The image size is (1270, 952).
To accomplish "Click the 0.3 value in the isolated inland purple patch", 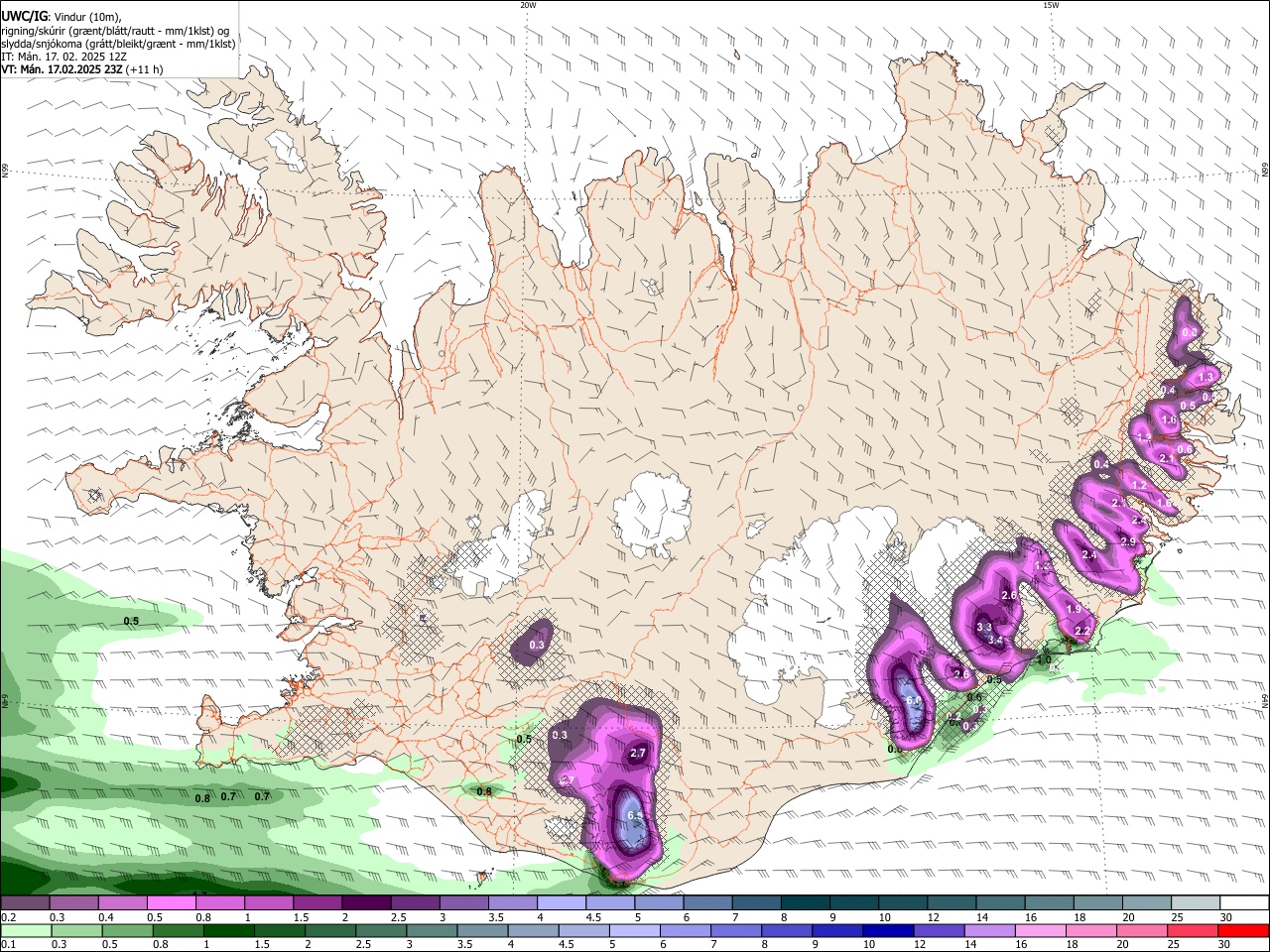I will pyautogui.click(x=537, y=645).
